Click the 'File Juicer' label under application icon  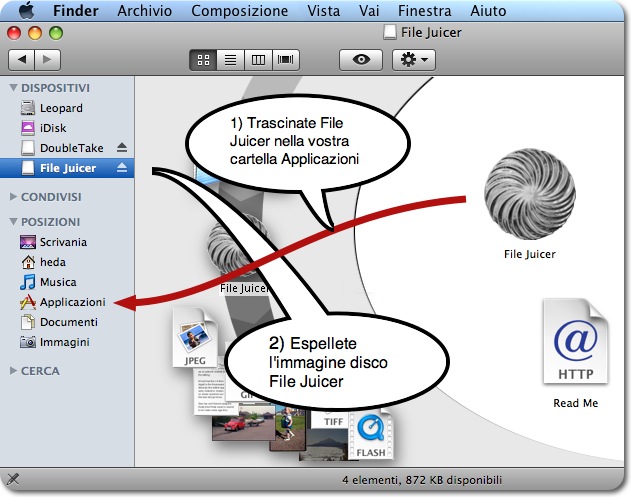pyautogui.click(x=530, y=254)
